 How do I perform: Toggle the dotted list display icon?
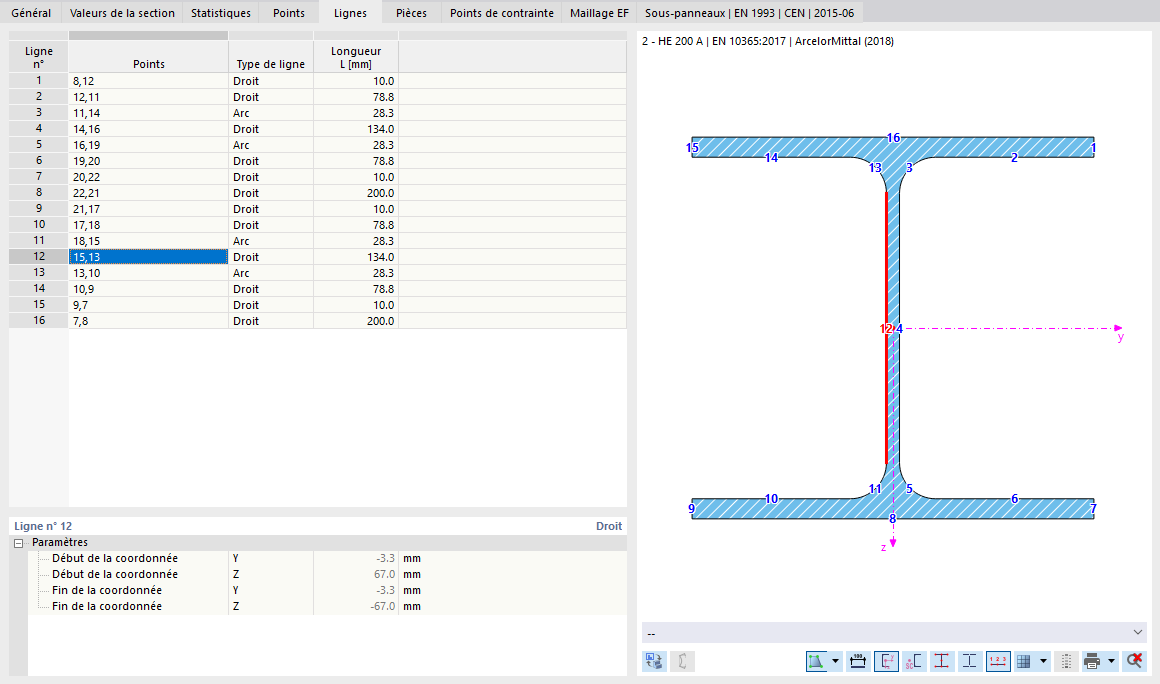coord(1066,661)
